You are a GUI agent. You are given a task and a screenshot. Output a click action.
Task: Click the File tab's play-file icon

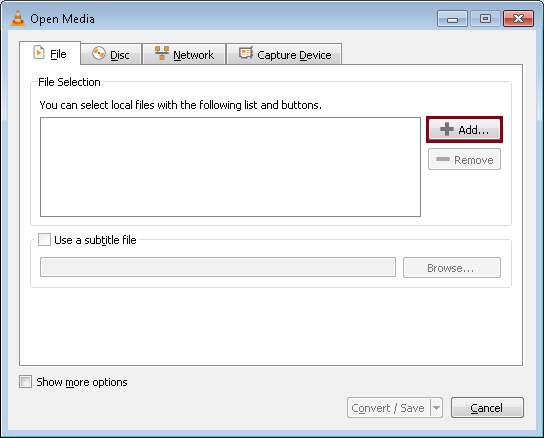point(39,53)
